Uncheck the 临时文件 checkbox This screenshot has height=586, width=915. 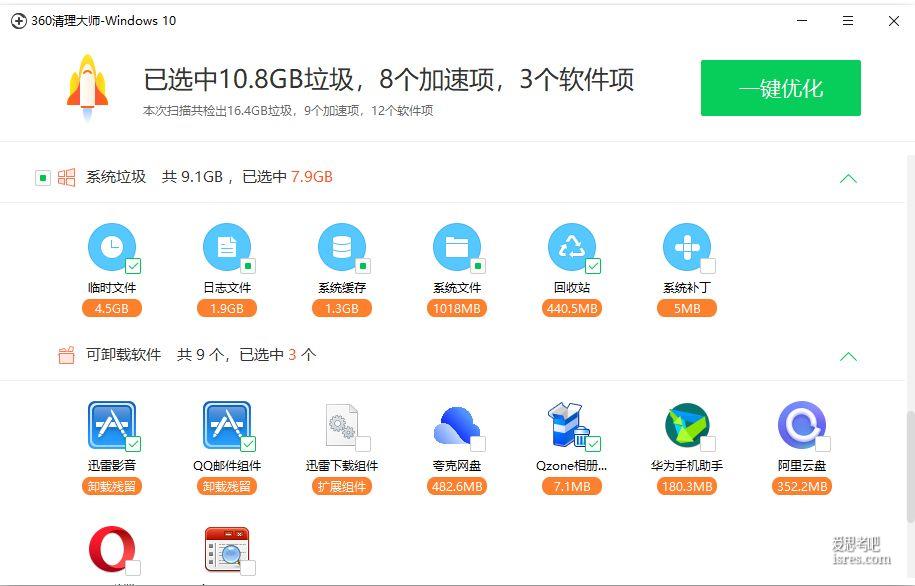point(133,266)
